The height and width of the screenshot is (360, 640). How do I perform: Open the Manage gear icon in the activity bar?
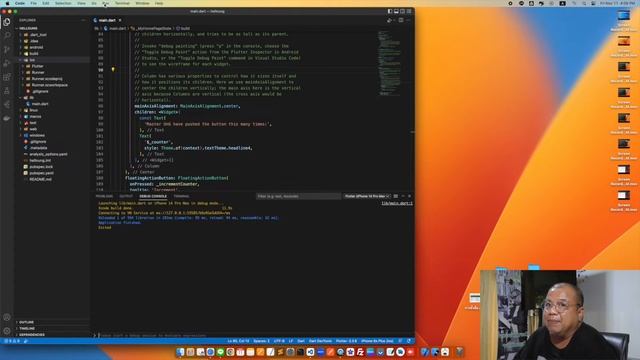7,331
